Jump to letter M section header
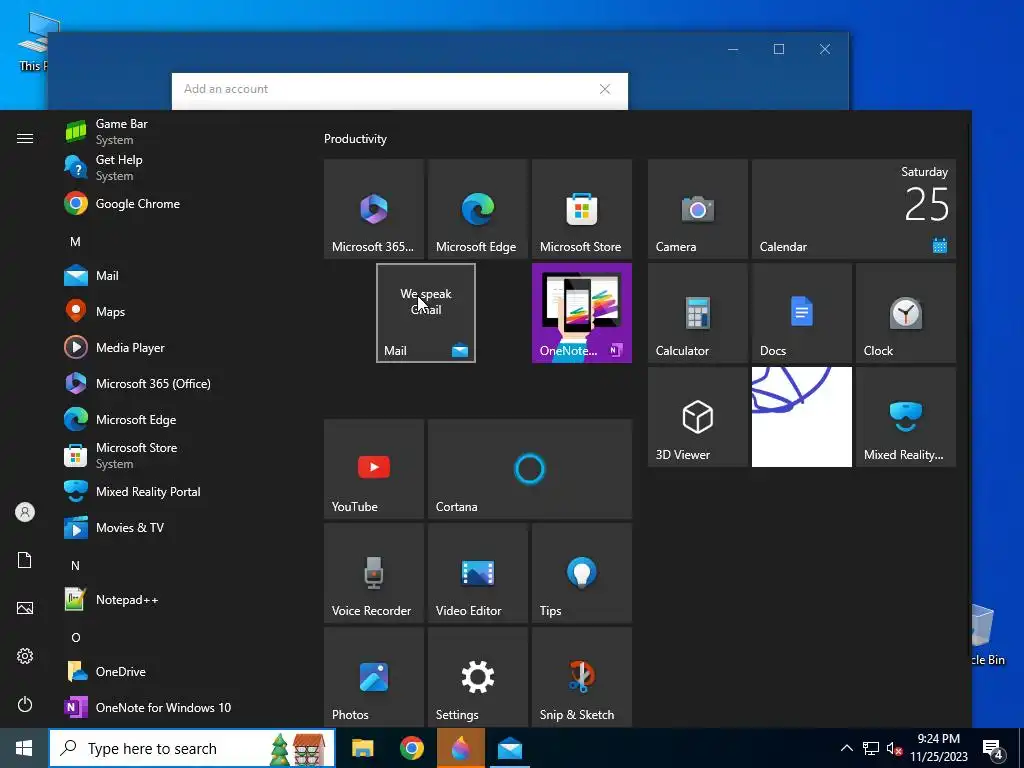1024x768 pixels. tap(75, 242)
